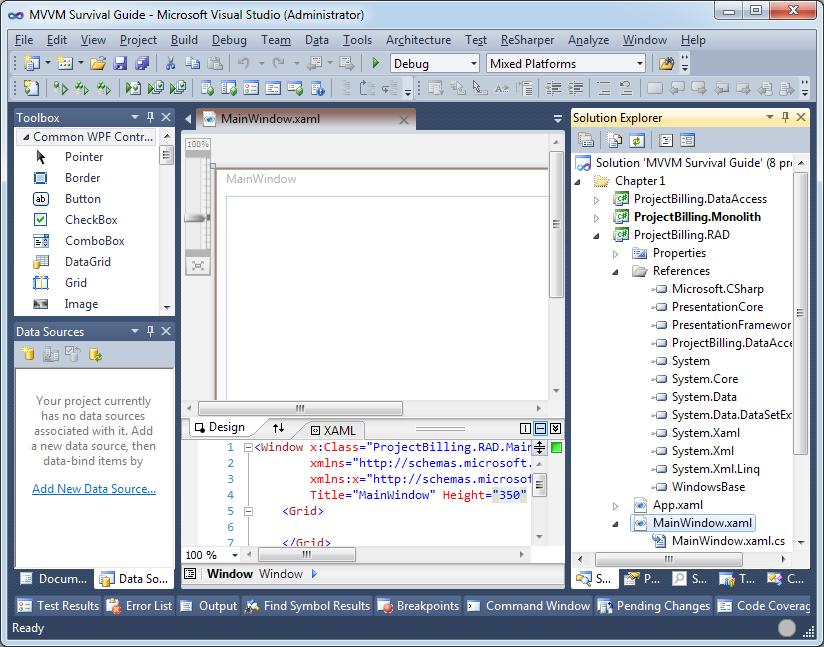Screen dimensions: 824x647
Task: Click Show All Files in Solution Explorer
Action: pyautogui.click(x=614, y=140)
